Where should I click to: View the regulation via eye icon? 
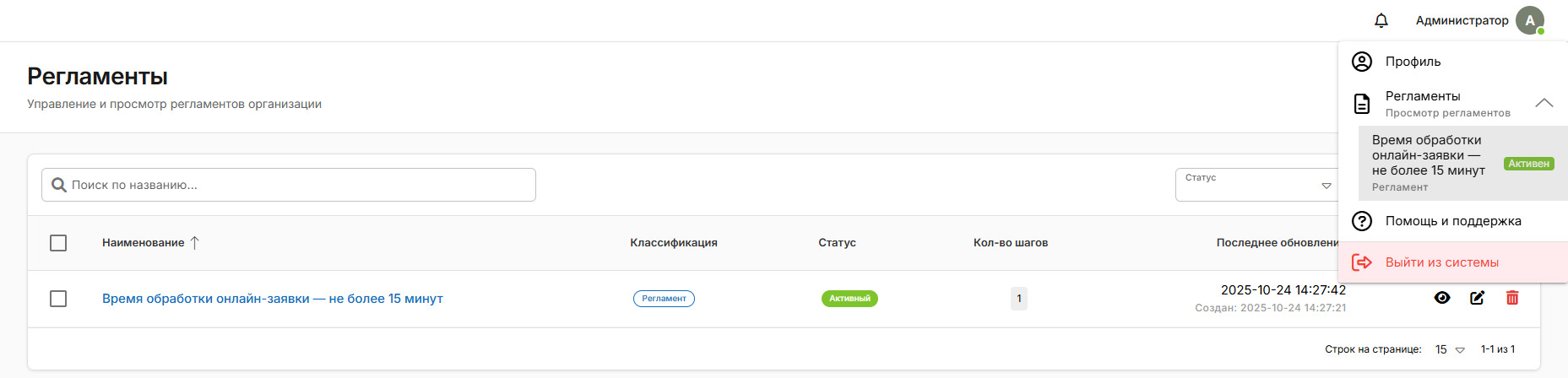click(1442, 298)
